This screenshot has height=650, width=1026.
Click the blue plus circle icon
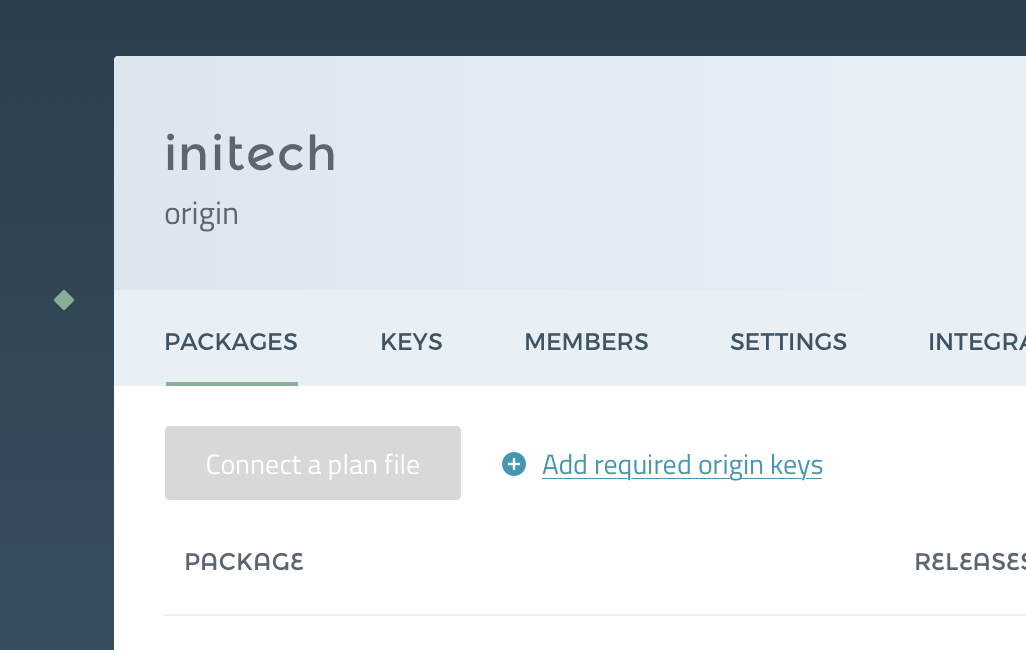(514, 464)
